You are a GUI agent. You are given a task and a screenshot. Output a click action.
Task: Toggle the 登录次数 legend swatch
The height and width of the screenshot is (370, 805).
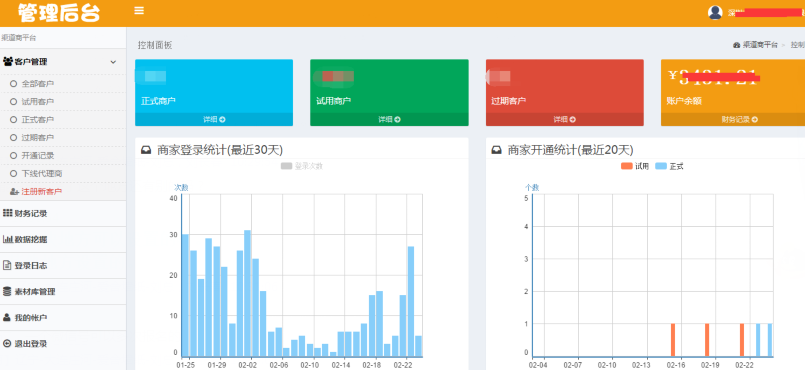[x=286, y=166]
